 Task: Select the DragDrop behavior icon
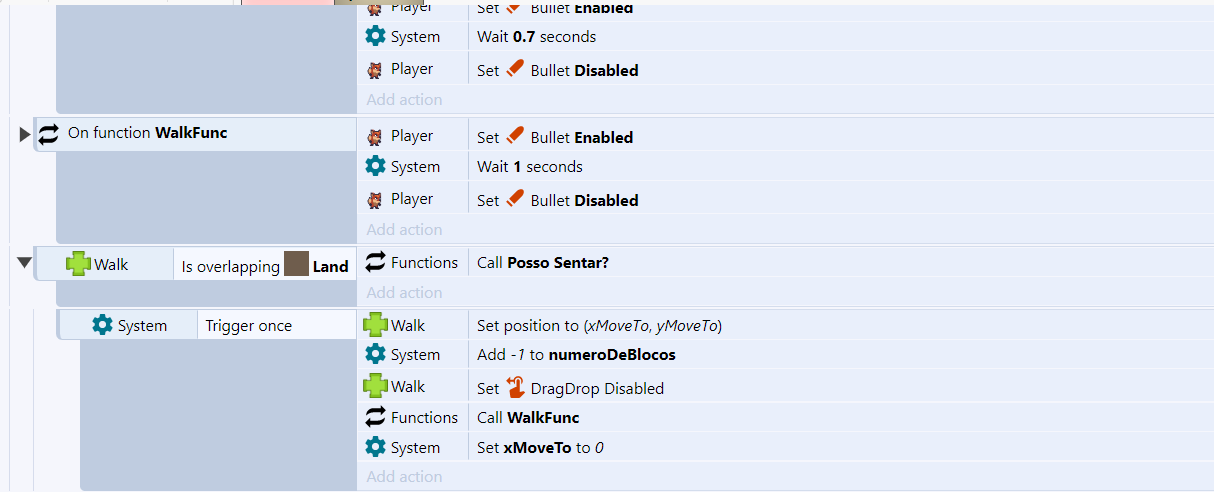pyautogui.click(x=516, y=387)
